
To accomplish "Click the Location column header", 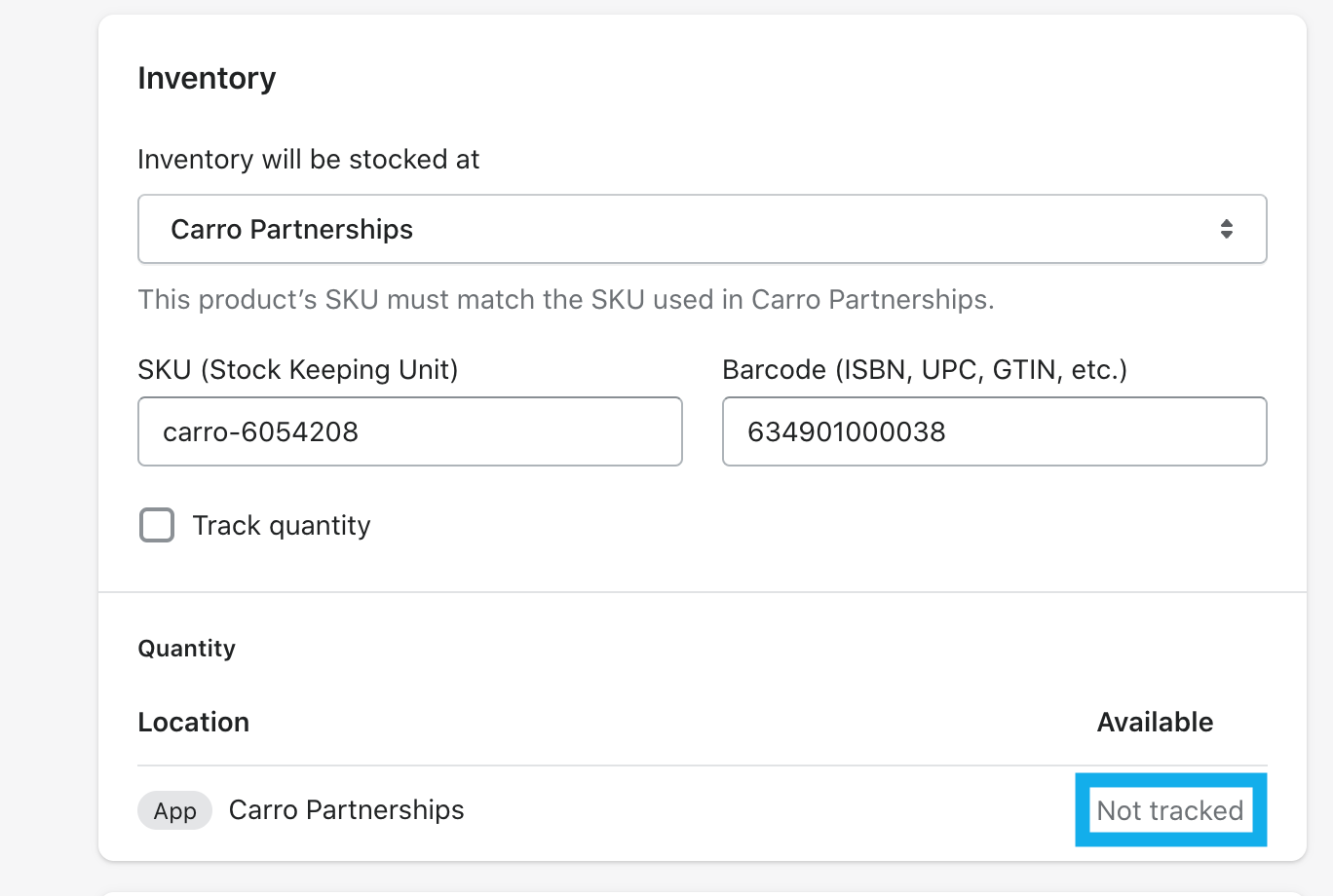I will point(193,722).
